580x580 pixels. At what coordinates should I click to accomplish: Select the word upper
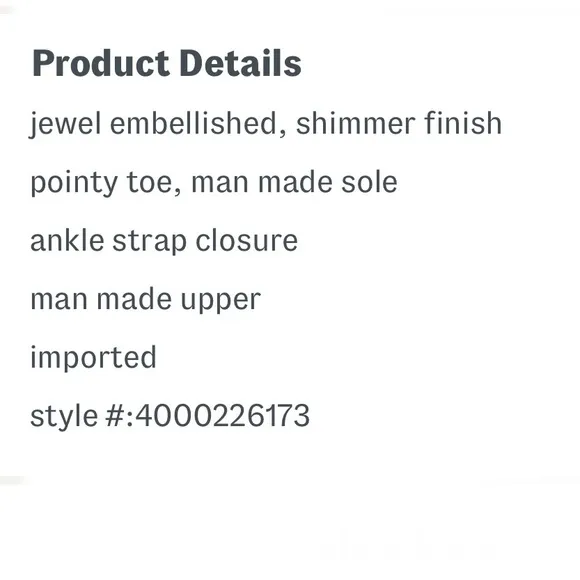click(x=221, y=301)
